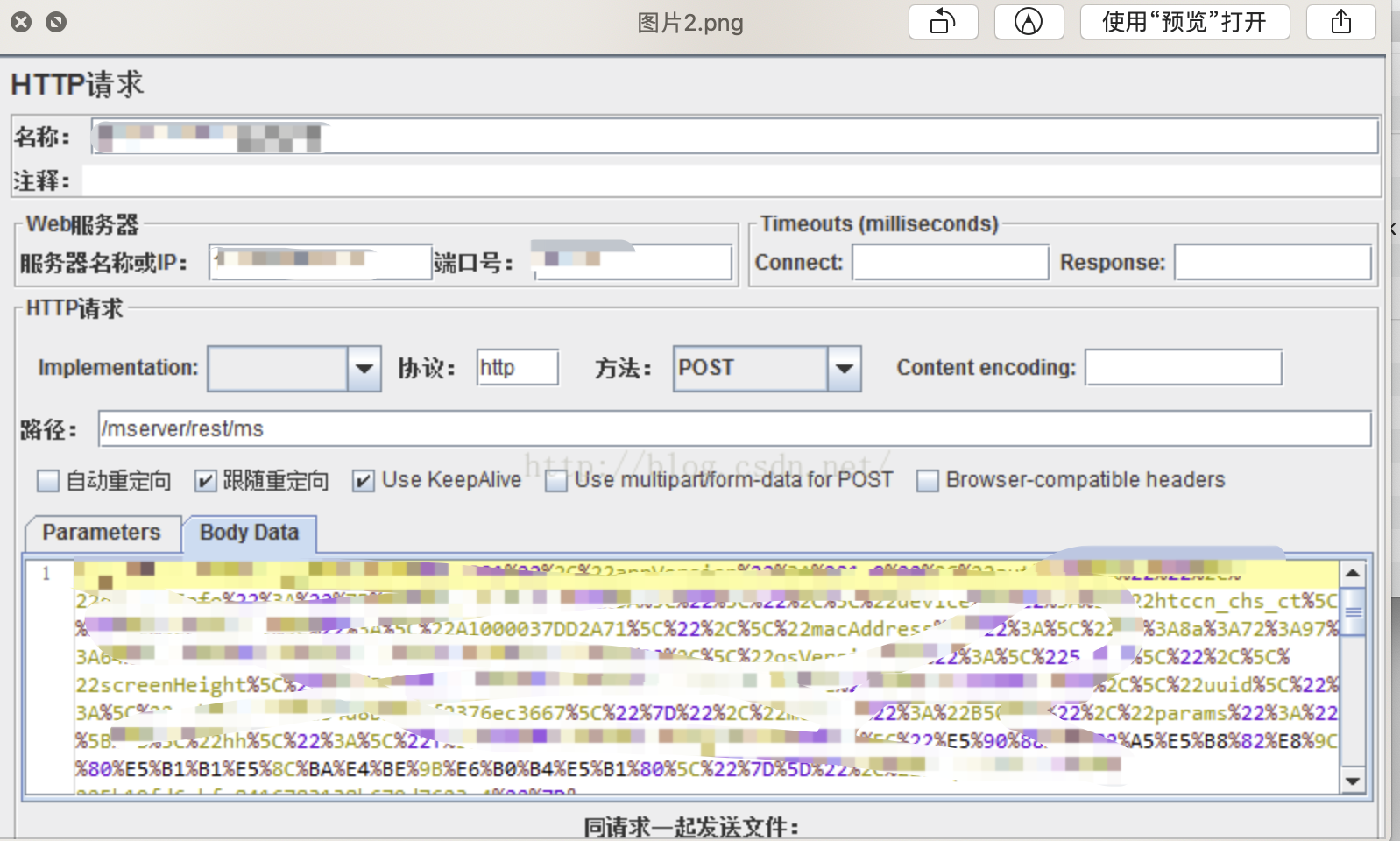Viewport: 1400px width, 841px height.
Task: Click the second gray circle button beside close
Action: [x=56, y=22]
